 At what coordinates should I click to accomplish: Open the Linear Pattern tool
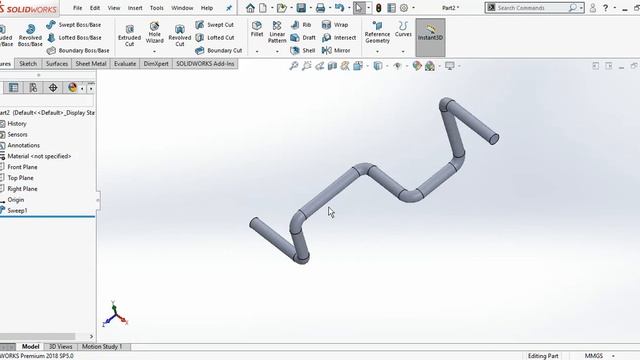pos(277,32)
